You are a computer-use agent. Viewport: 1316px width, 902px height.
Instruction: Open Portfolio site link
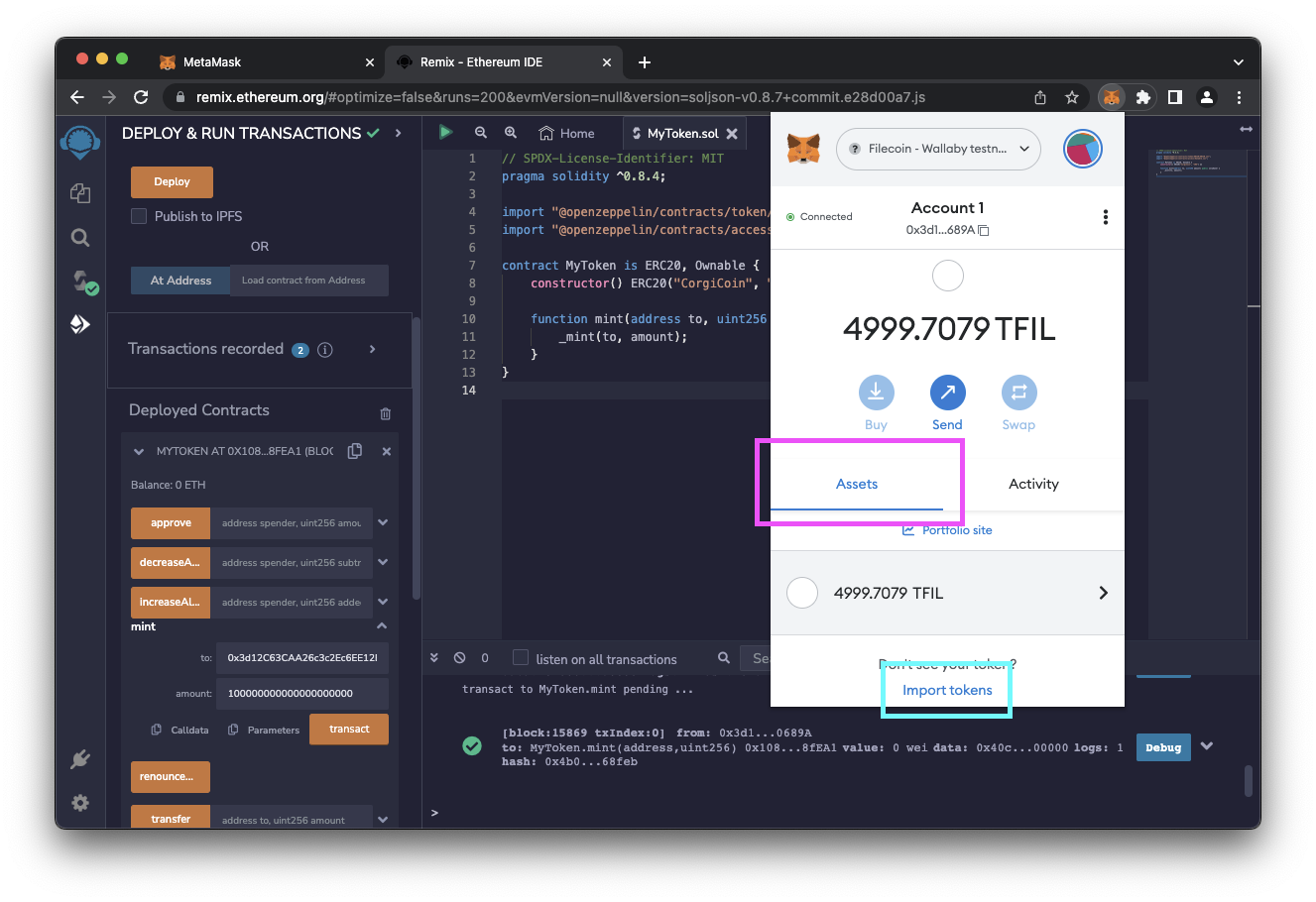947,529
